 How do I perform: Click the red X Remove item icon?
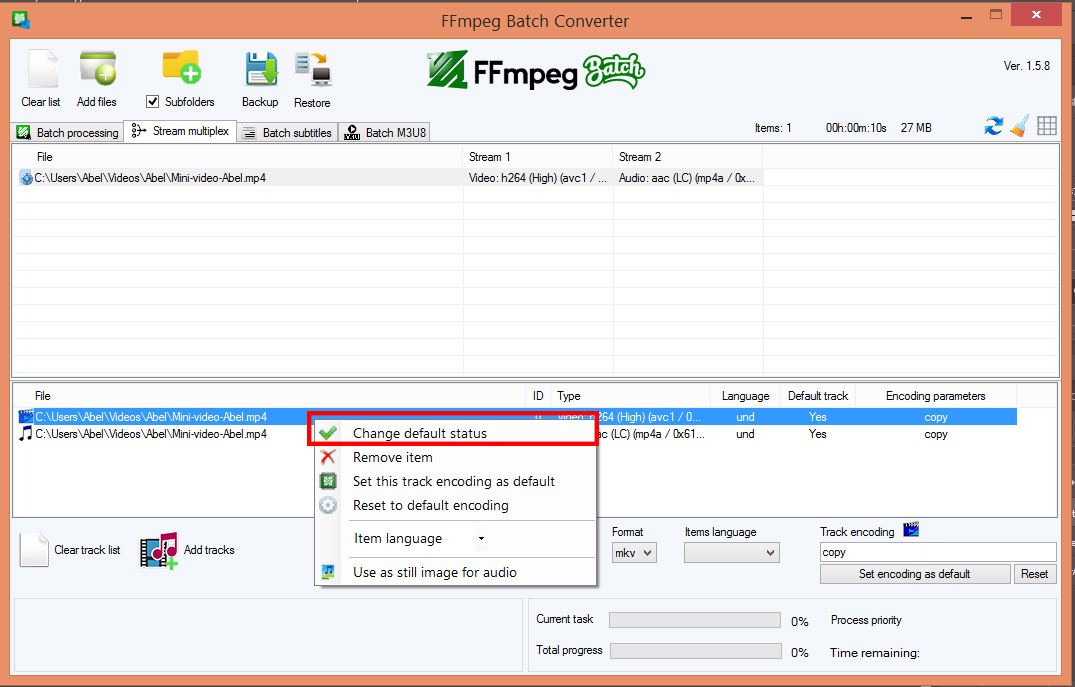click(328, 457)
